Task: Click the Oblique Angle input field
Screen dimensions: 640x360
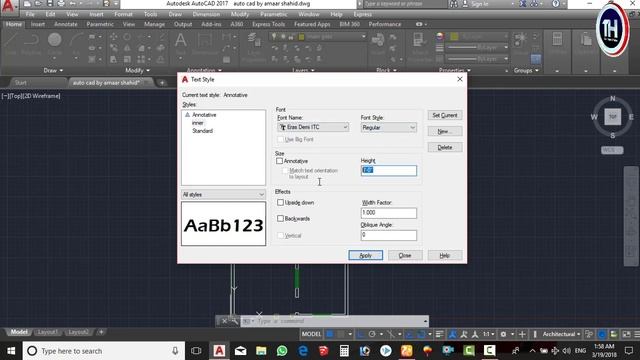Action: click(x=389, y=235)
